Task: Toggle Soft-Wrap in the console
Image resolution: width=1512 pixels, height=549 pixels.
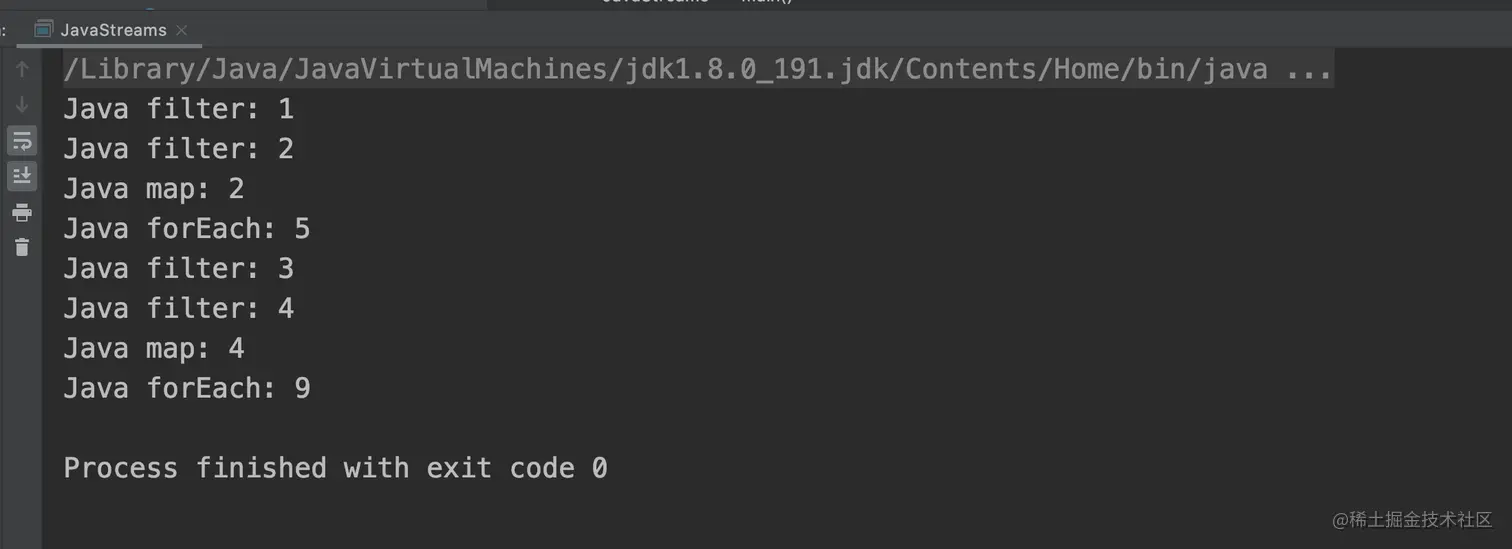Action: tap(22, 140)
